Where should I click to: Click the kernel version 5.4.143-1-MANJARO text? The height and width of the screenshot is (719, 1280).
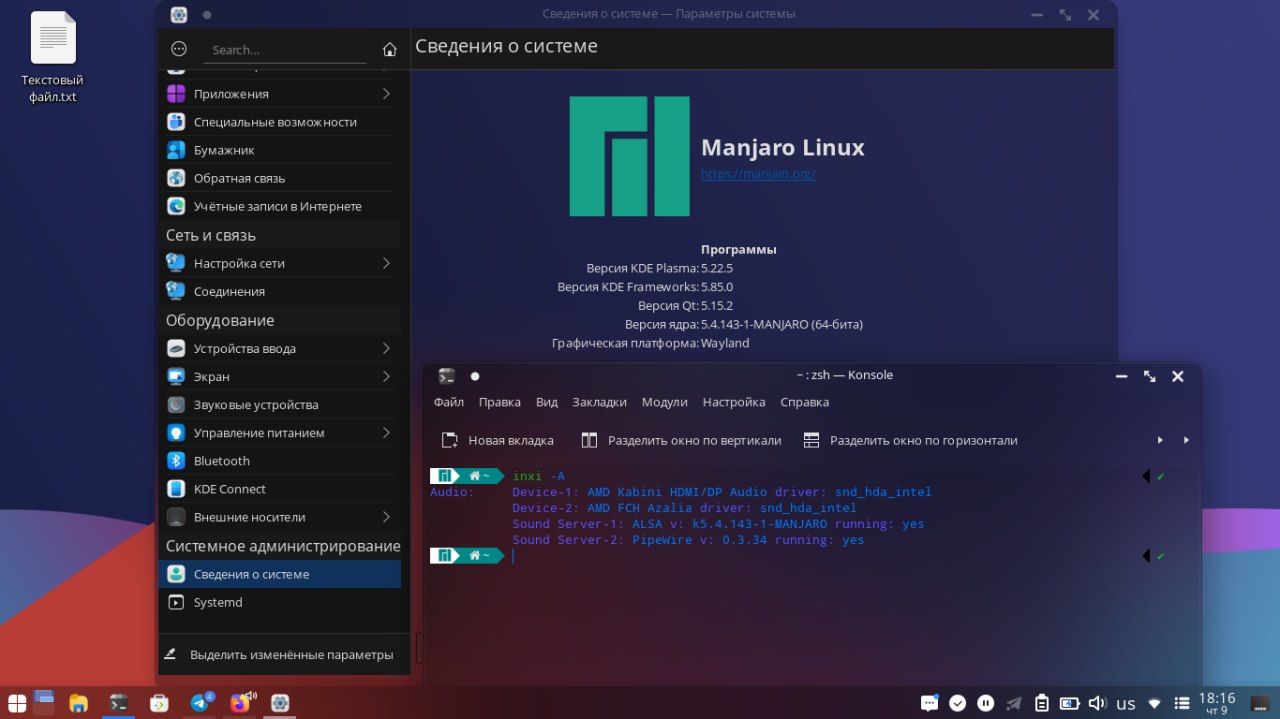782,325
